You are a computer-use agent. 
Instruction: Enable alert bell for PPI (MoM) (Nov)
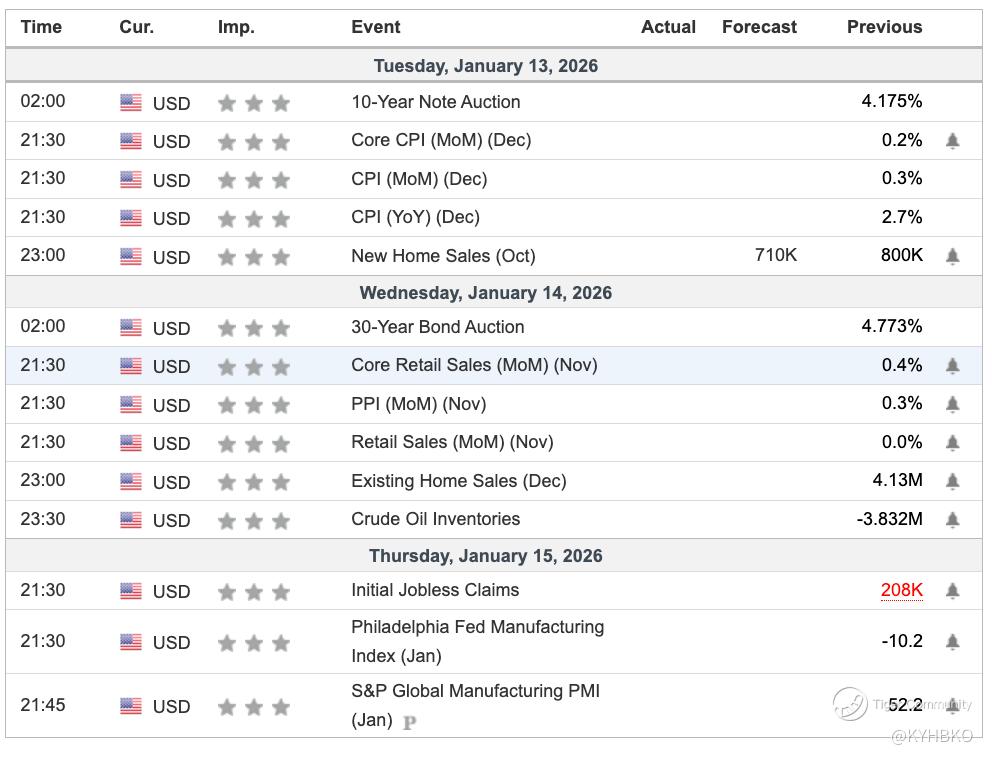(952, 404)
